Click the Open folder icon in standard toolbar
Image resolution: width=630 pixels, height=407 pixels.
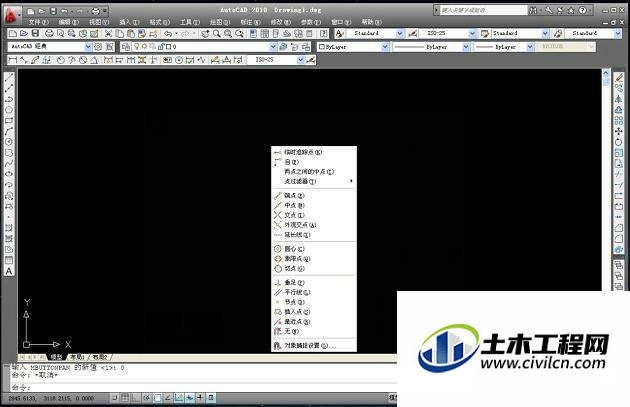[x=24, y=34]
